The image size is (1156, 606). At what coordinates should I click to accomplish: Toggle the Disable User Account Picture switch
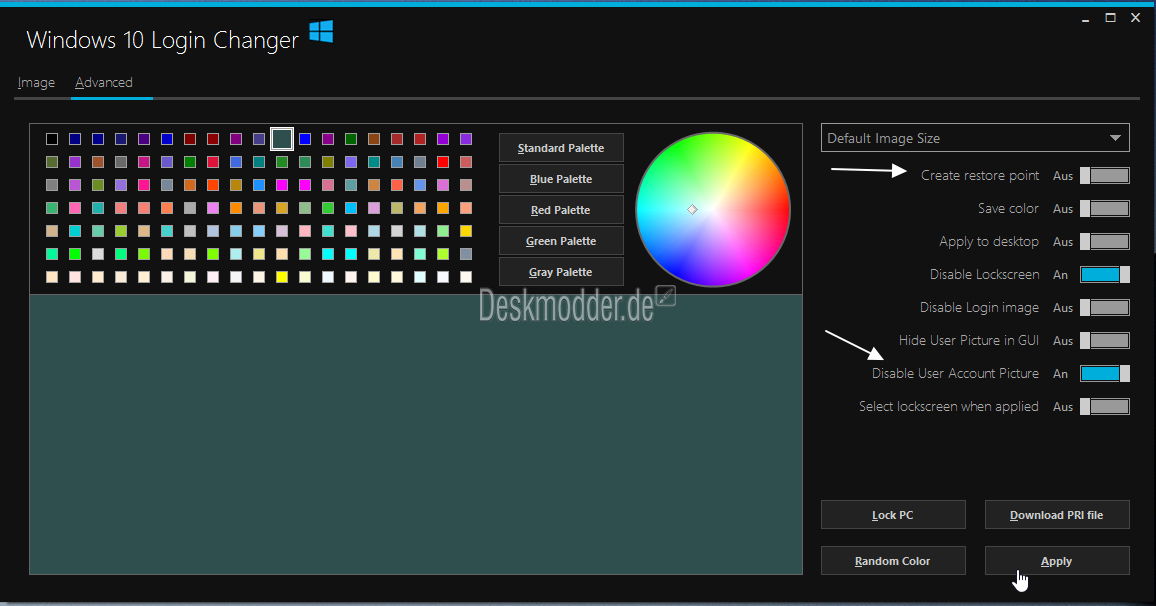(1104, 373)
